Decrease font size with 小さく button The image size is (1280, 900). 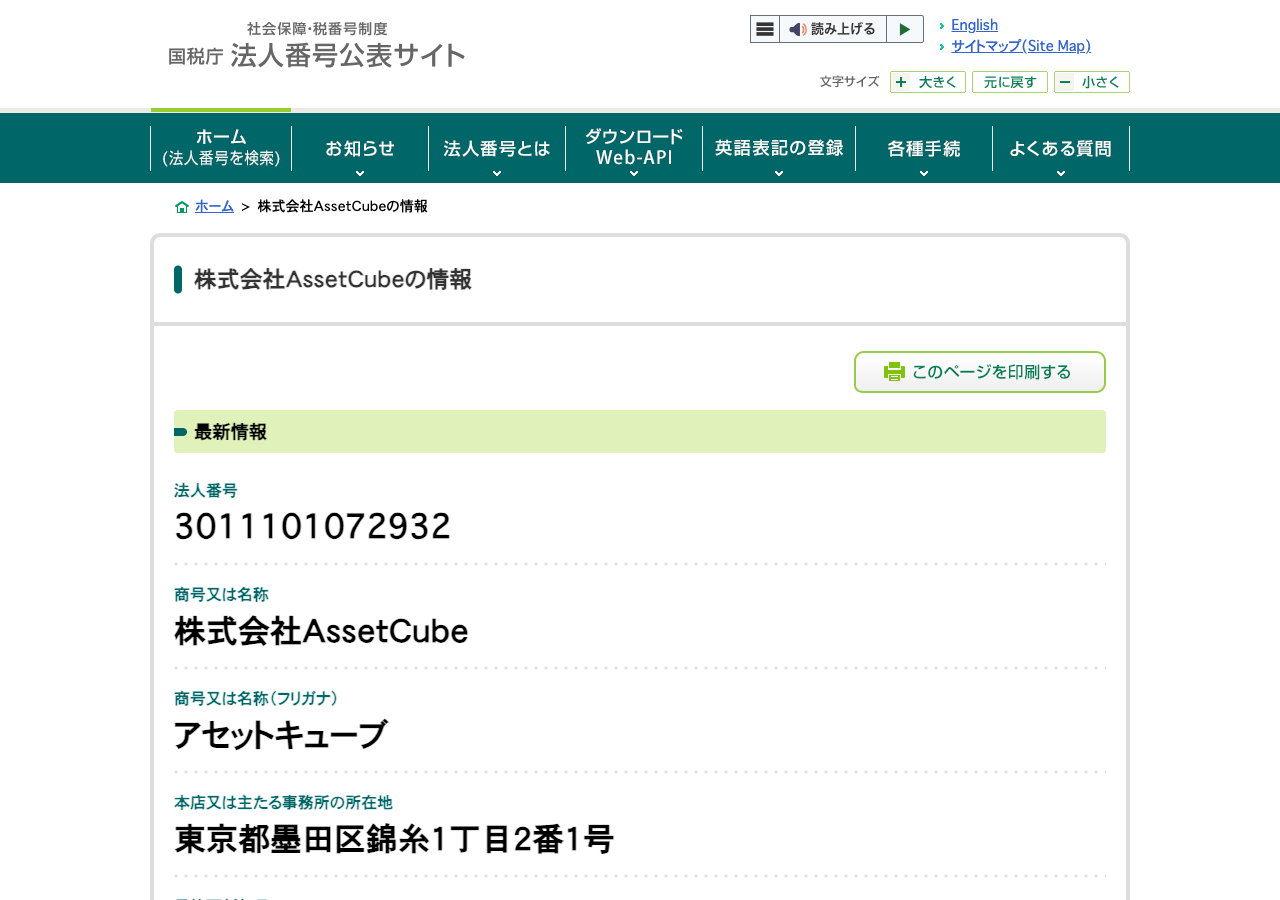coord(1092,82)
